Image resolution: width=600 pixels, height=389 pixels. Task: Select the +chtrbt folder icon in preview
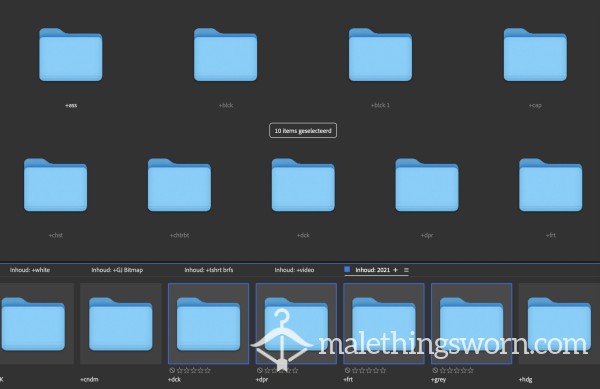click(x=179, y=185)
